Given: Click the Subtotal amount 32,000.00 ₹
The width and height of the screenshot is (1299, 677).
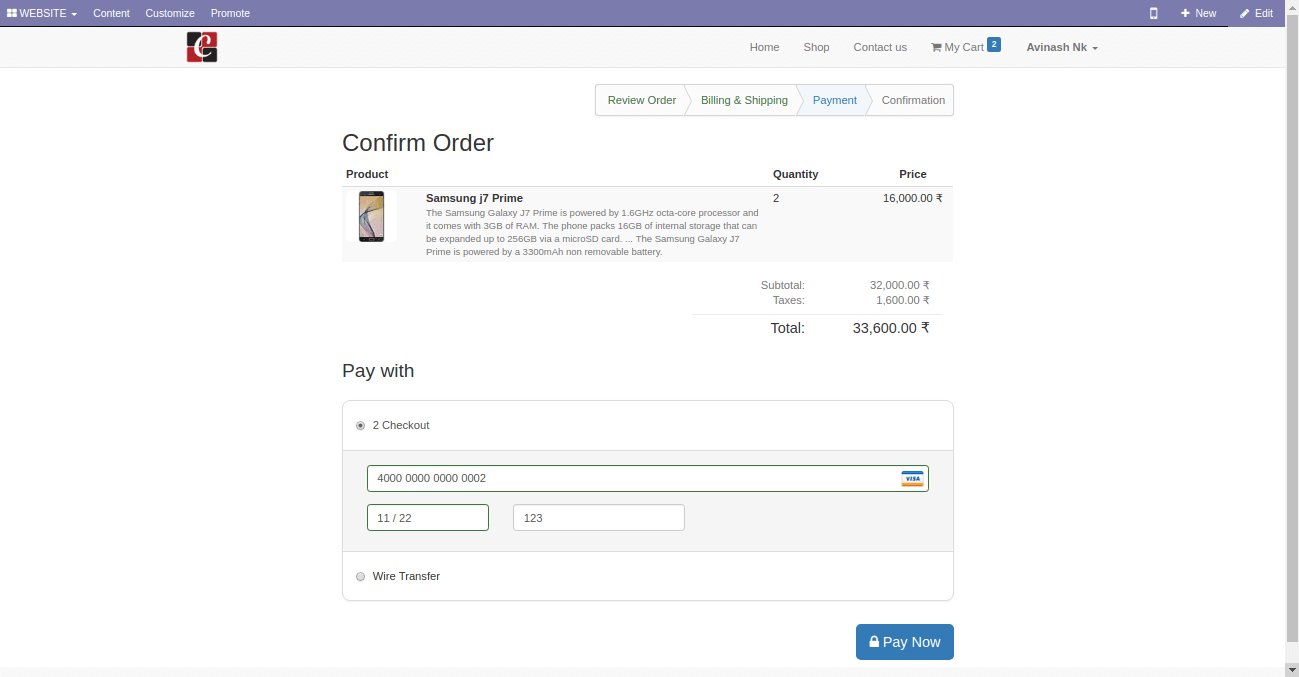Looking at the screenshot, I should (900, 285).
